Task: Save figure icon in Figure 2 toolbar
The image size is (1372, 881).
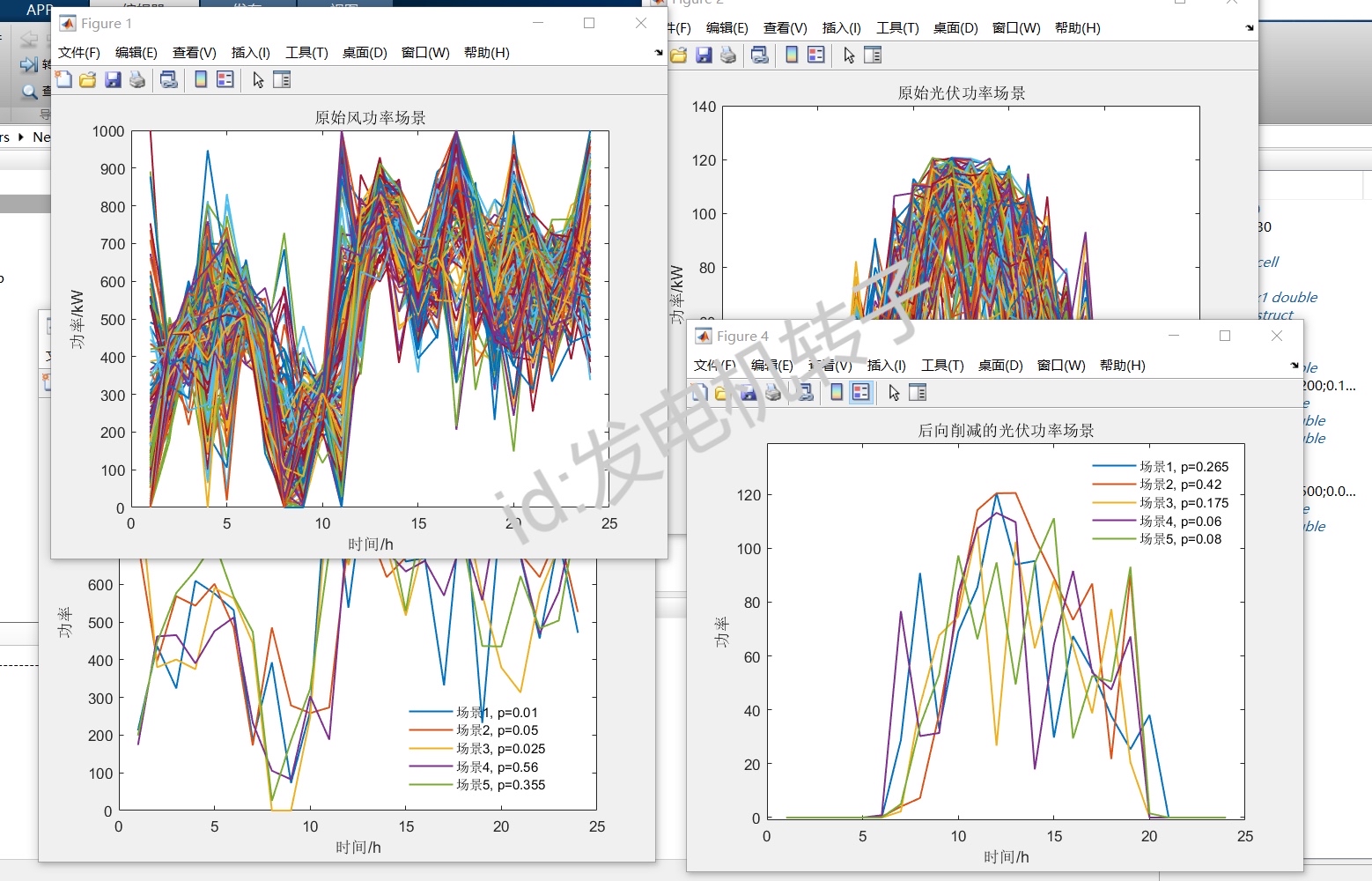Action: coord(704,56)
